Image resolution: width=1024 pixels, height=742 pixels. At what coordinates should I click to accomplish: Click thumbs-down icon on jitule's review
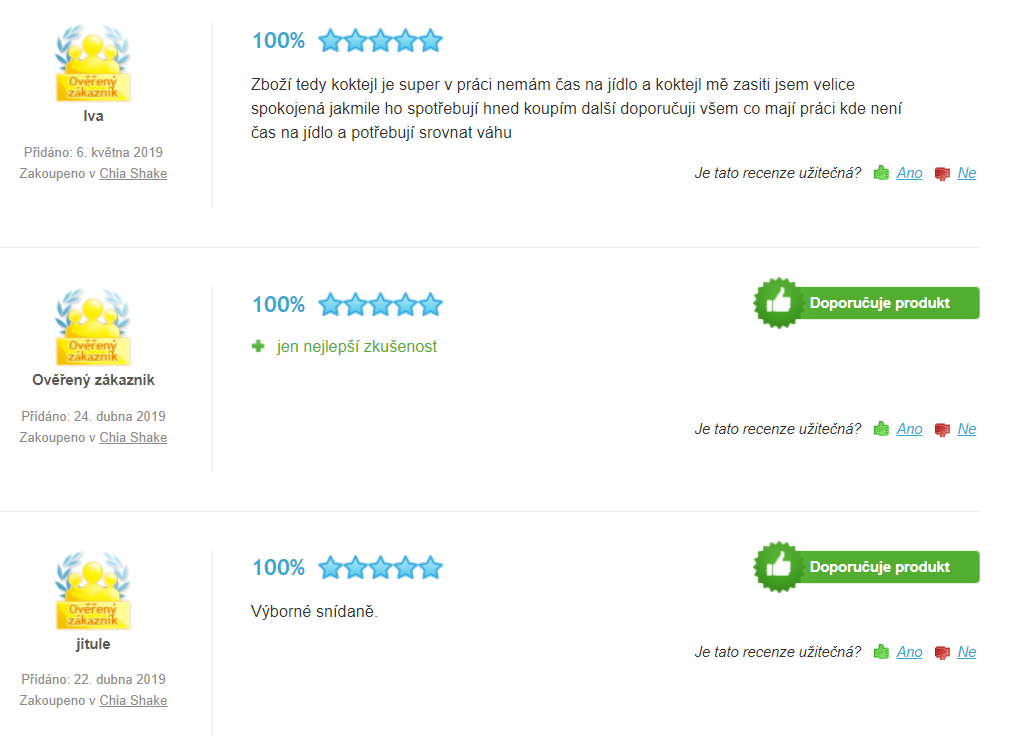click(x=942, y=653)
